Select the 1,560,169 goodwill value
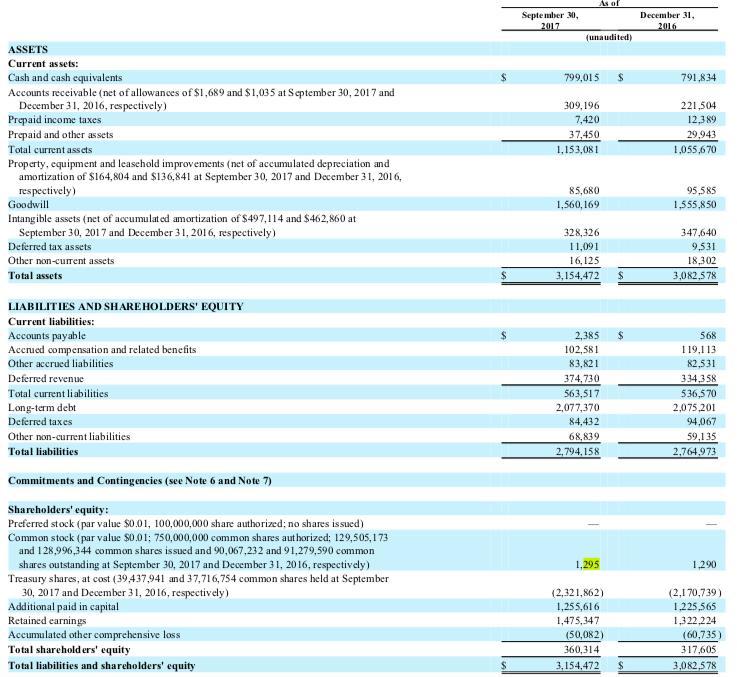 (x=578, y=205)
